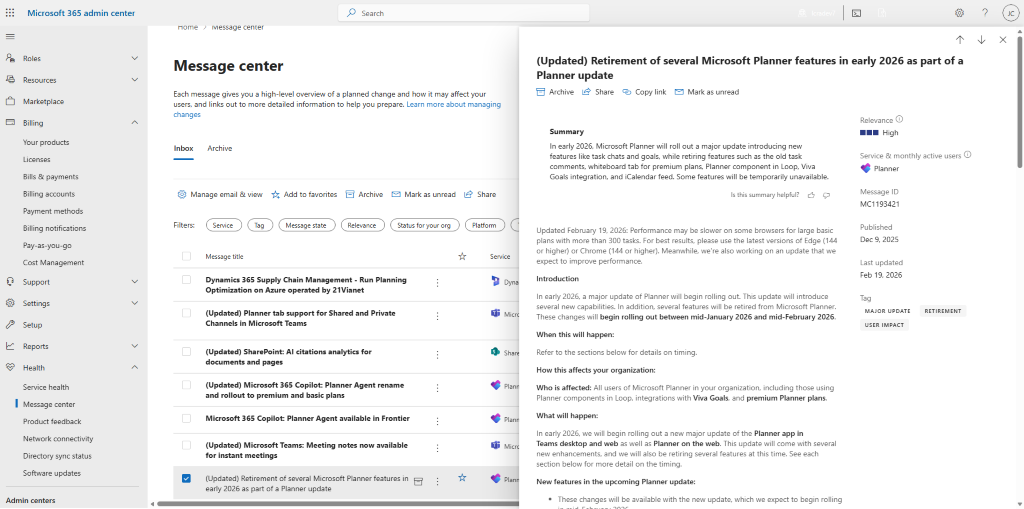Check the SharePoint AI citations message

186,352
